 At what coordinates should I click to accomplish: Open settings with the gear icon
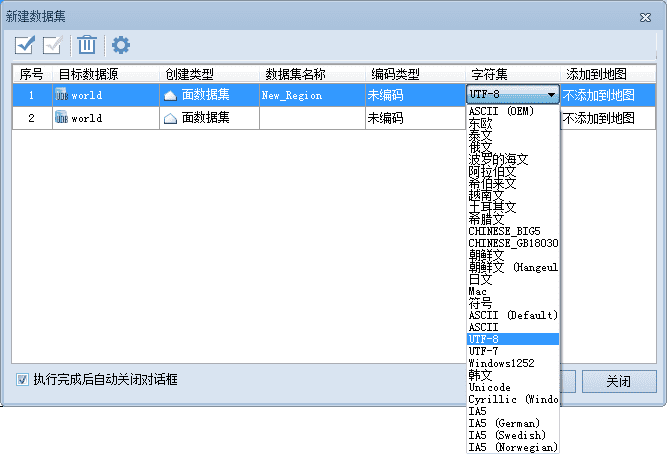121,45
